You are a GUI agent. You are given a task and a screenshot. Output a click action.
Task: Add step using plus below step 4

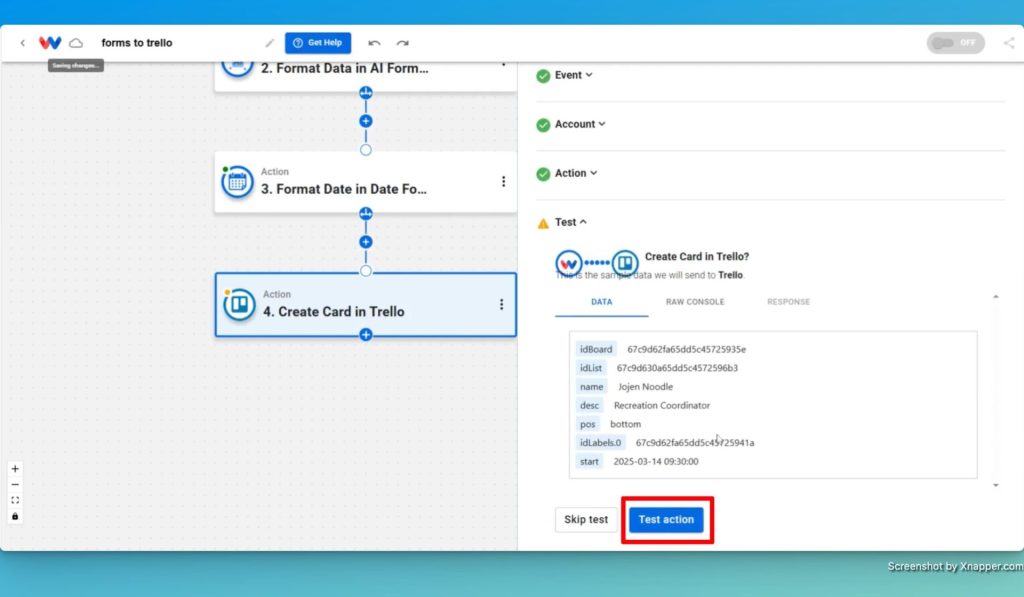366,334
